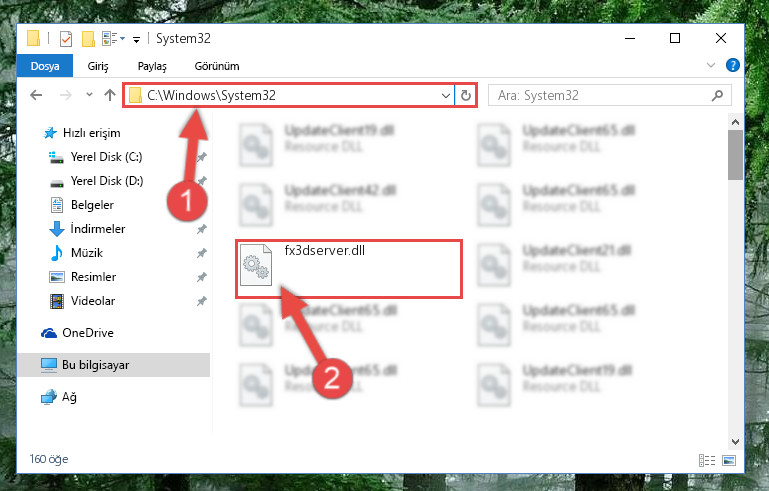Click the Properties icon in quick access toolbar

(x=66, y=39)
